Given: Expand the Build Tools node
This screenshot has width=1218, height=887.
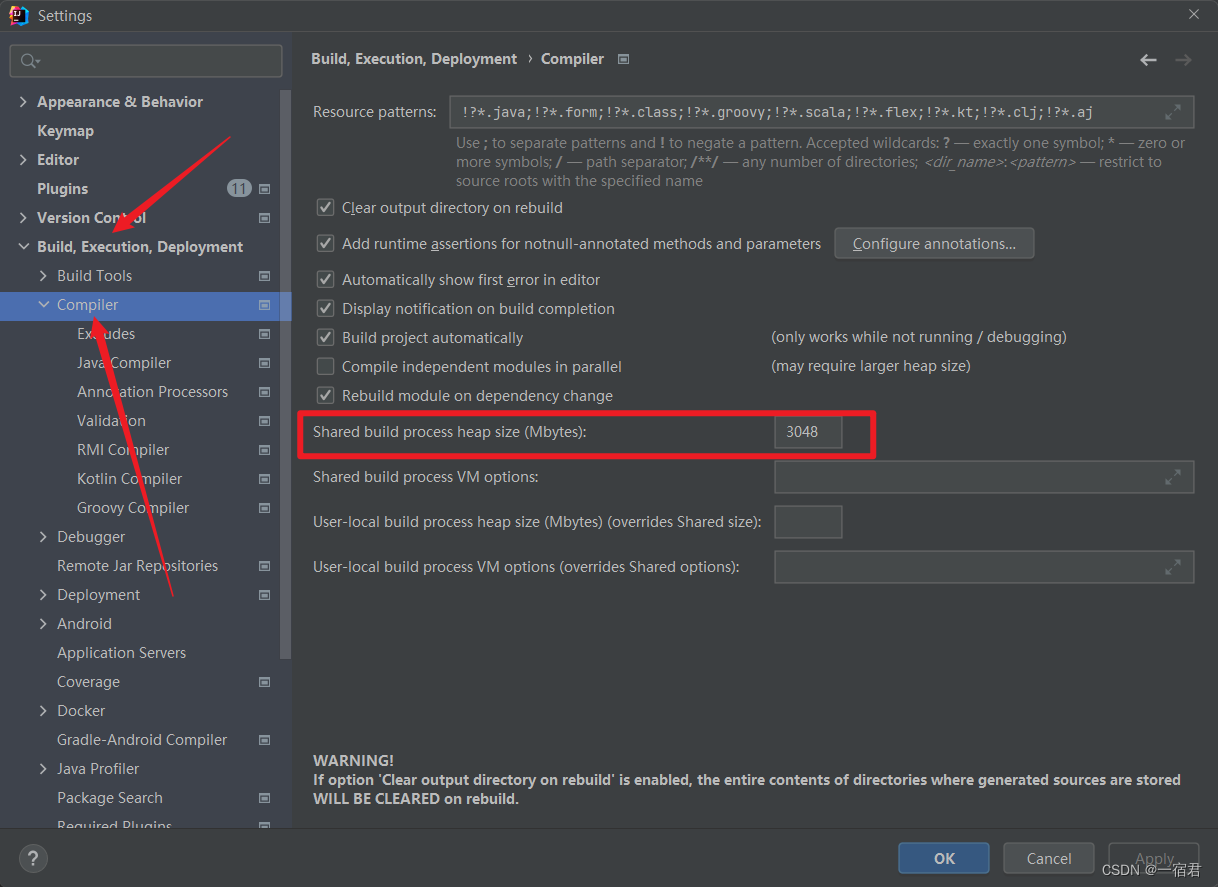Looking at the screenshot, I should coord(43,276).
